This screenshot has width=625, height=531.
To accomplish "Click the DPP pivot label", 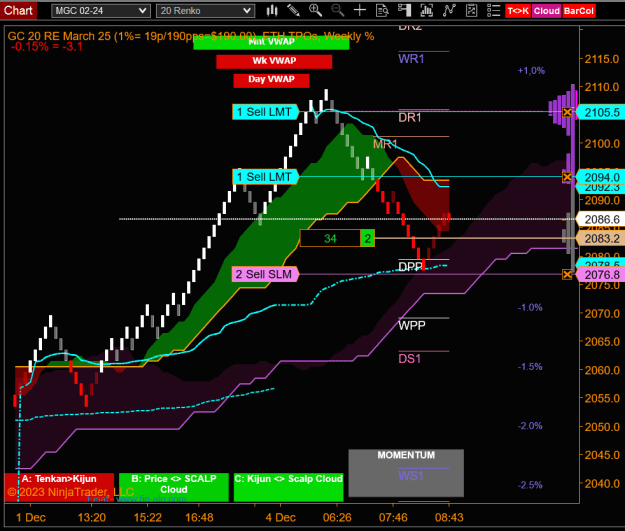I will click(x=410, y=267).
